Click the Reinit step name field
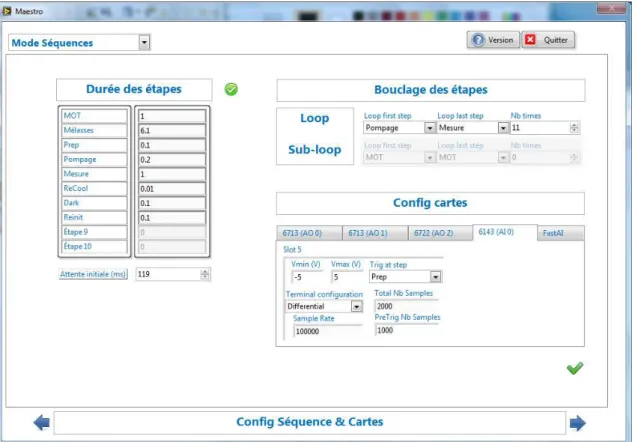635x442 pixels. 94,218
